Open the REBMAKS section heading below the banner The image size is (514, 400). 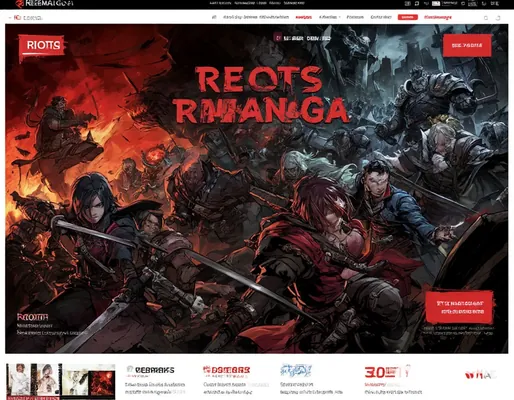[x=151, y=370]
